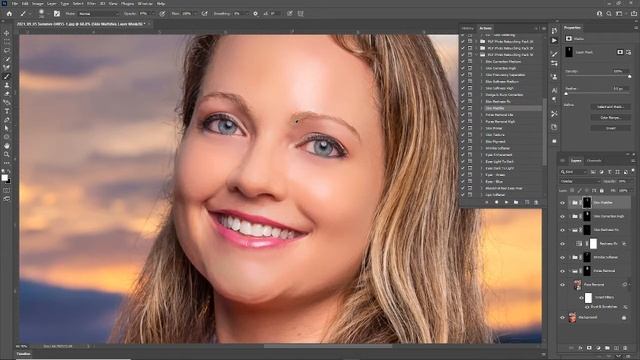The height and width of the screenshot is (360, 640).
Task: Delete the selected action with trash icon
Action: (536, 202)
